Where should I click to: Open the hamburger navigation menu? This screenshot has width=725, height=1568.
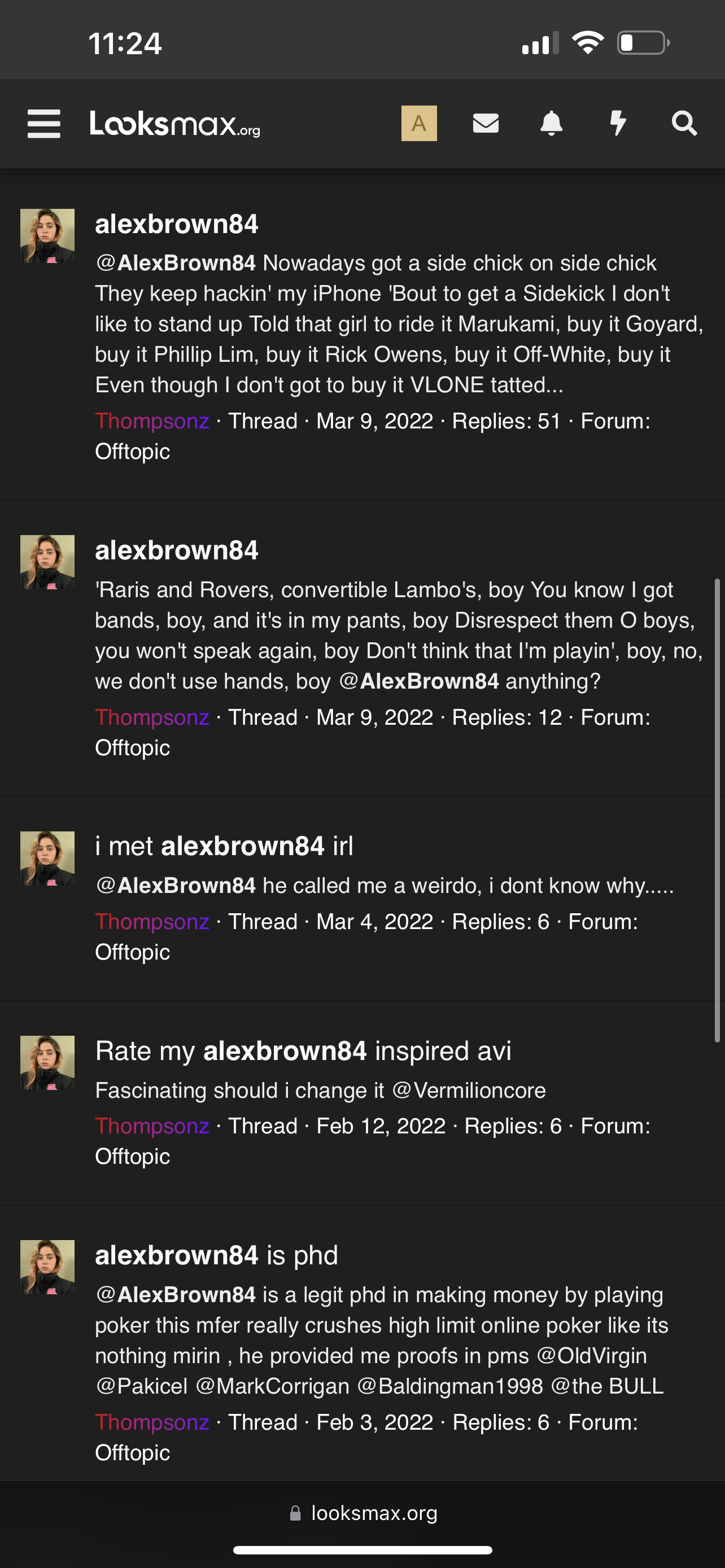pyautogui.click(x=44, y=124)
